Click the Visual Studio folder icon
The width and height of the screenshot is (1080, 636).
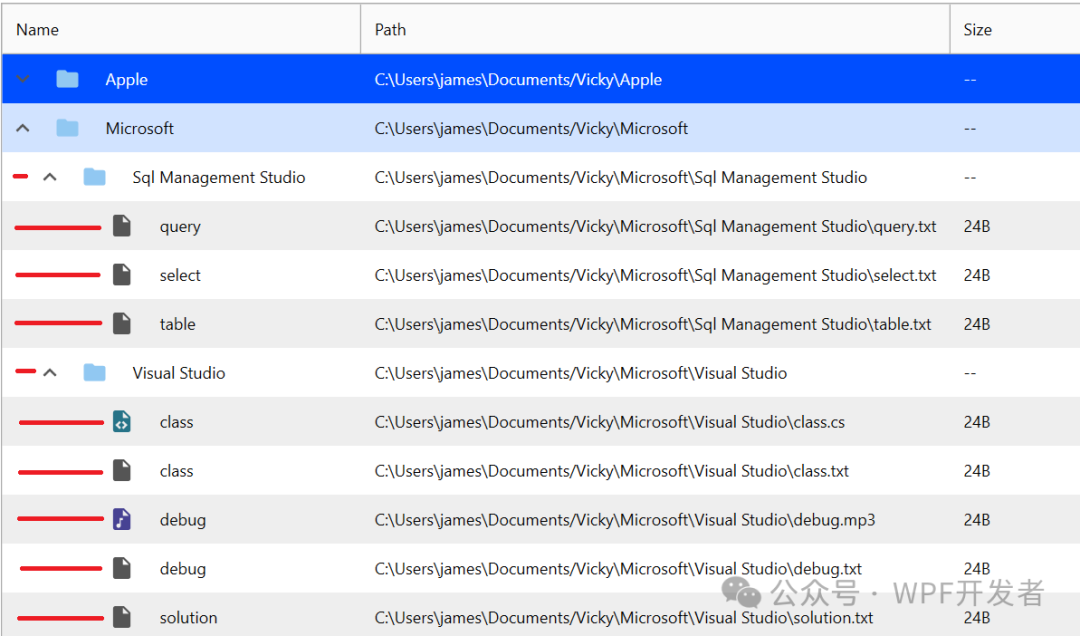94,373
